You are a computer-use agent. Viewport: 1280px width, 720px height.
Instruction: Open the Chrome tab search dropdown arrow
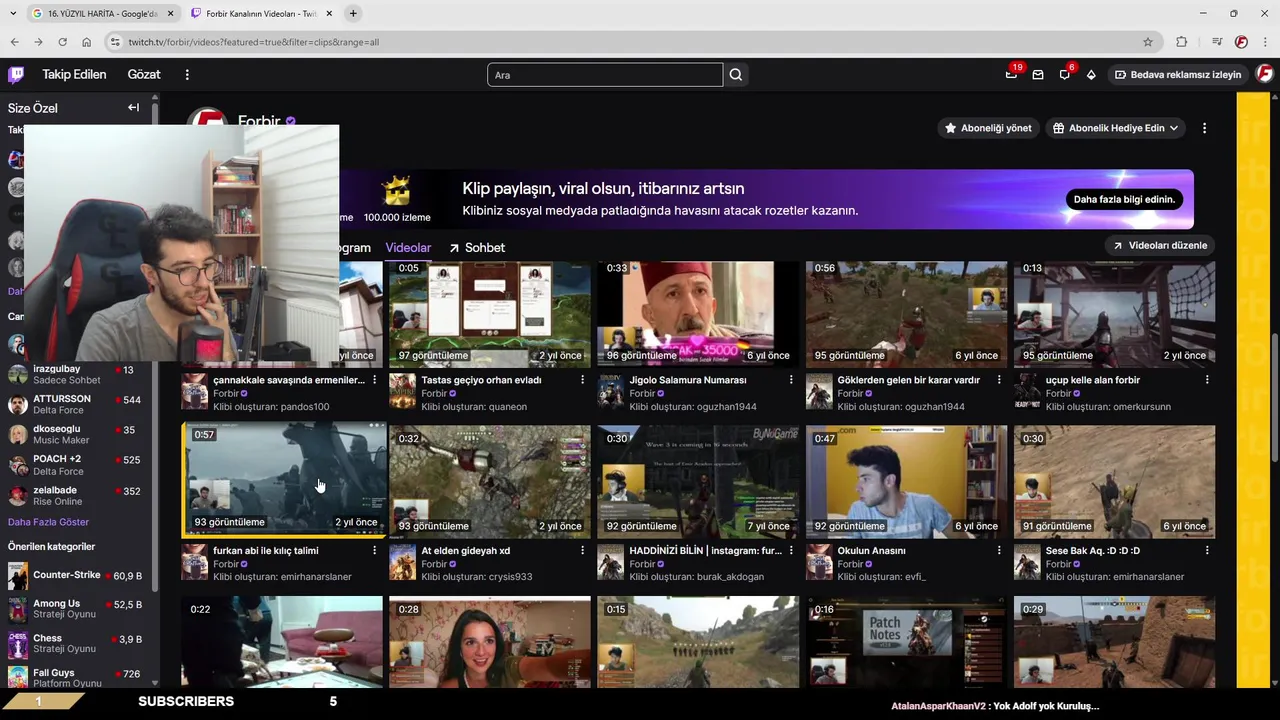(x=14, y=13)
